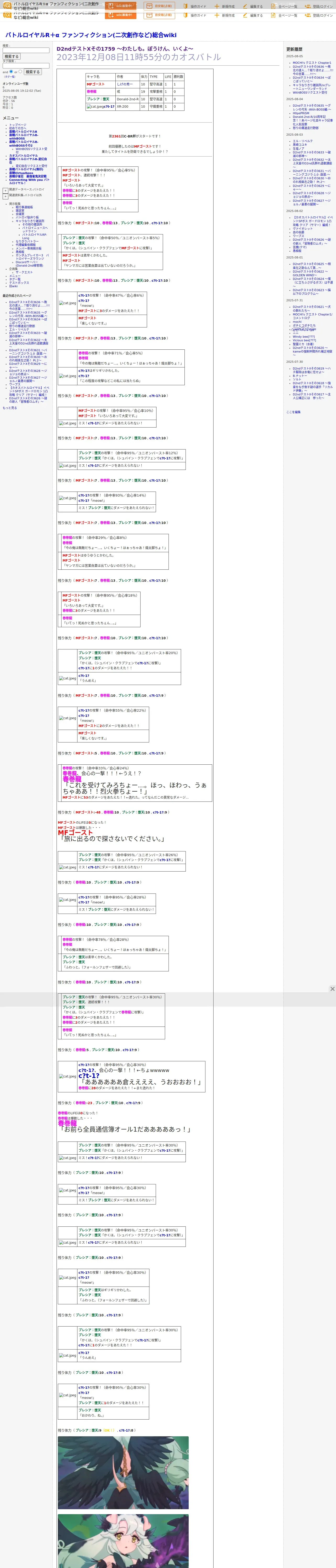Click ここを編集 in the right sidebar
This screenshot has width=336, height=1568.
[x=293, y=412]
